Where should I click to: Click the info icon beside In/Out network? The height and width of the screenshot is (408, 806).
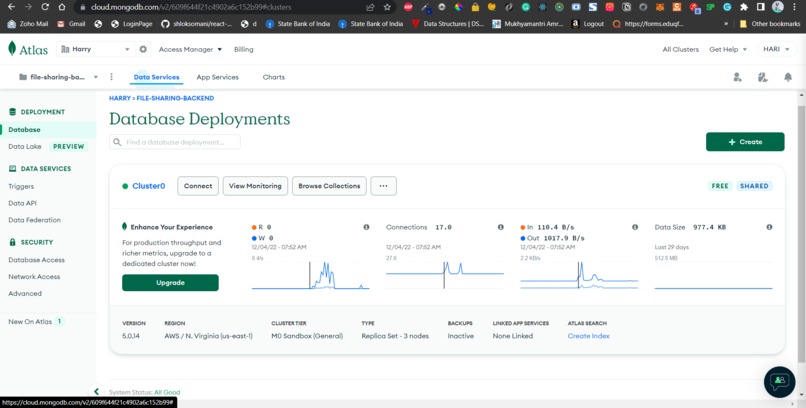(635, 227)
